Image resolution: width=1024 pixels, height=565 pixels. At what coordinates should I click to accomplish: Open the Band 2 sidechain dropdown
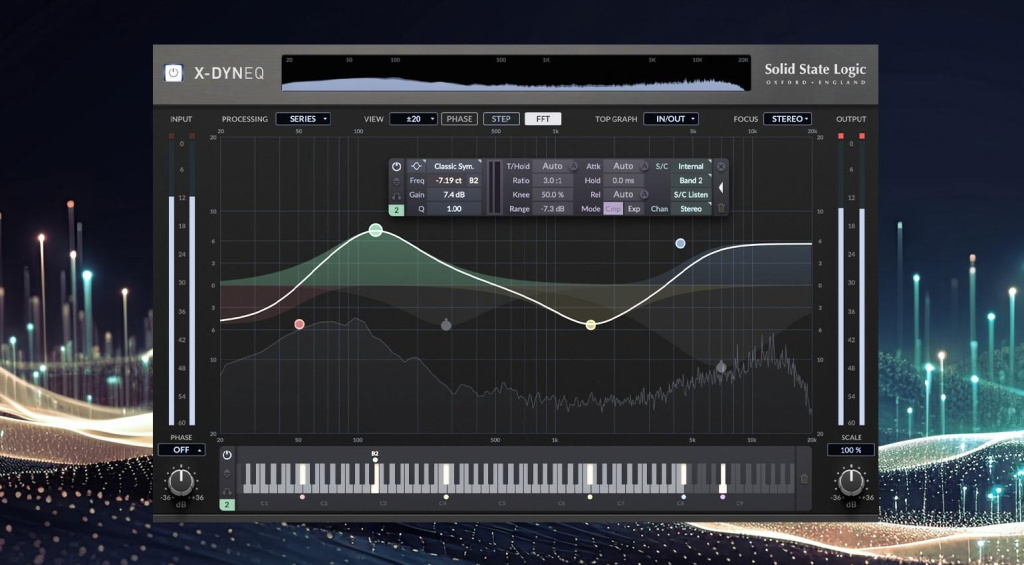[691, 181]
